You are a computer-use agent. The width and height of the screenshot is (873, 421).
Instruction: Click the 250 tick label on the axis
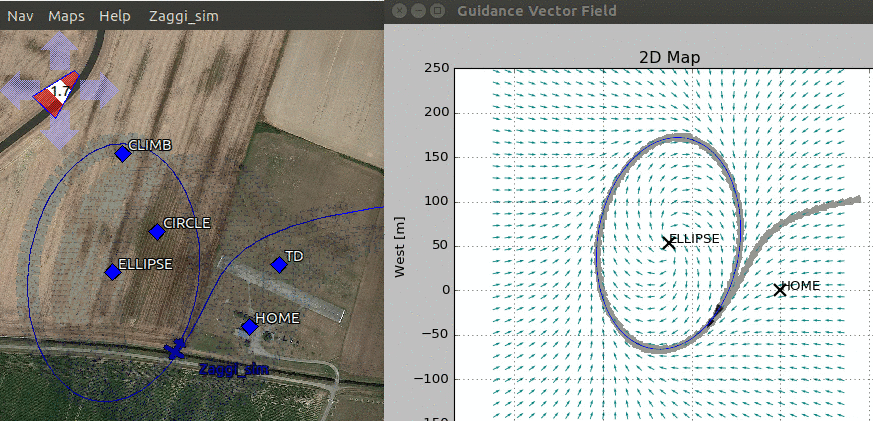pos(436,68)
